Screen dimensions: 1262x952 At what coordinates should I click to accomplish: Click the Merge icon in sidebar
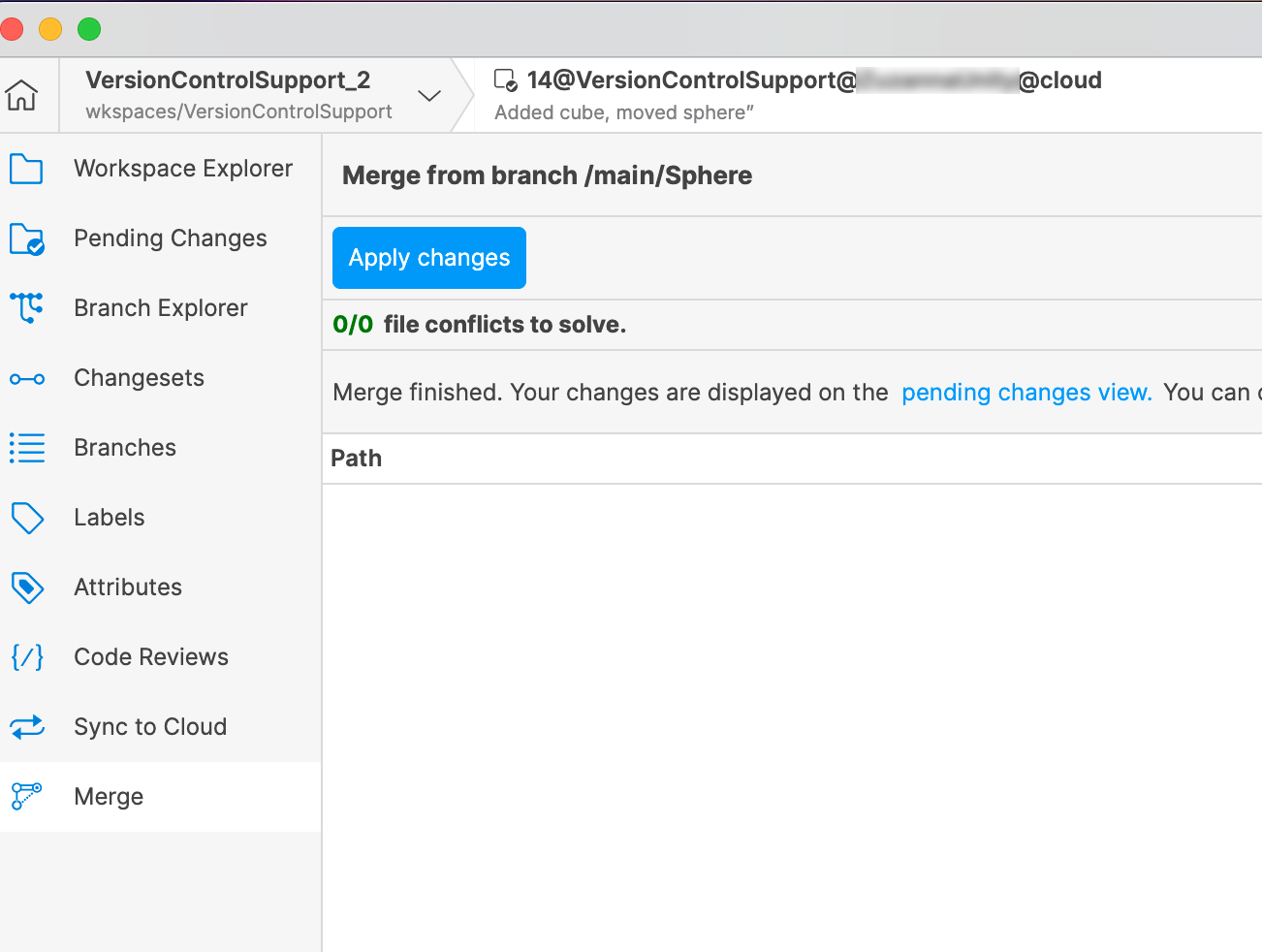pyautogui.click(x=26, y=797)
